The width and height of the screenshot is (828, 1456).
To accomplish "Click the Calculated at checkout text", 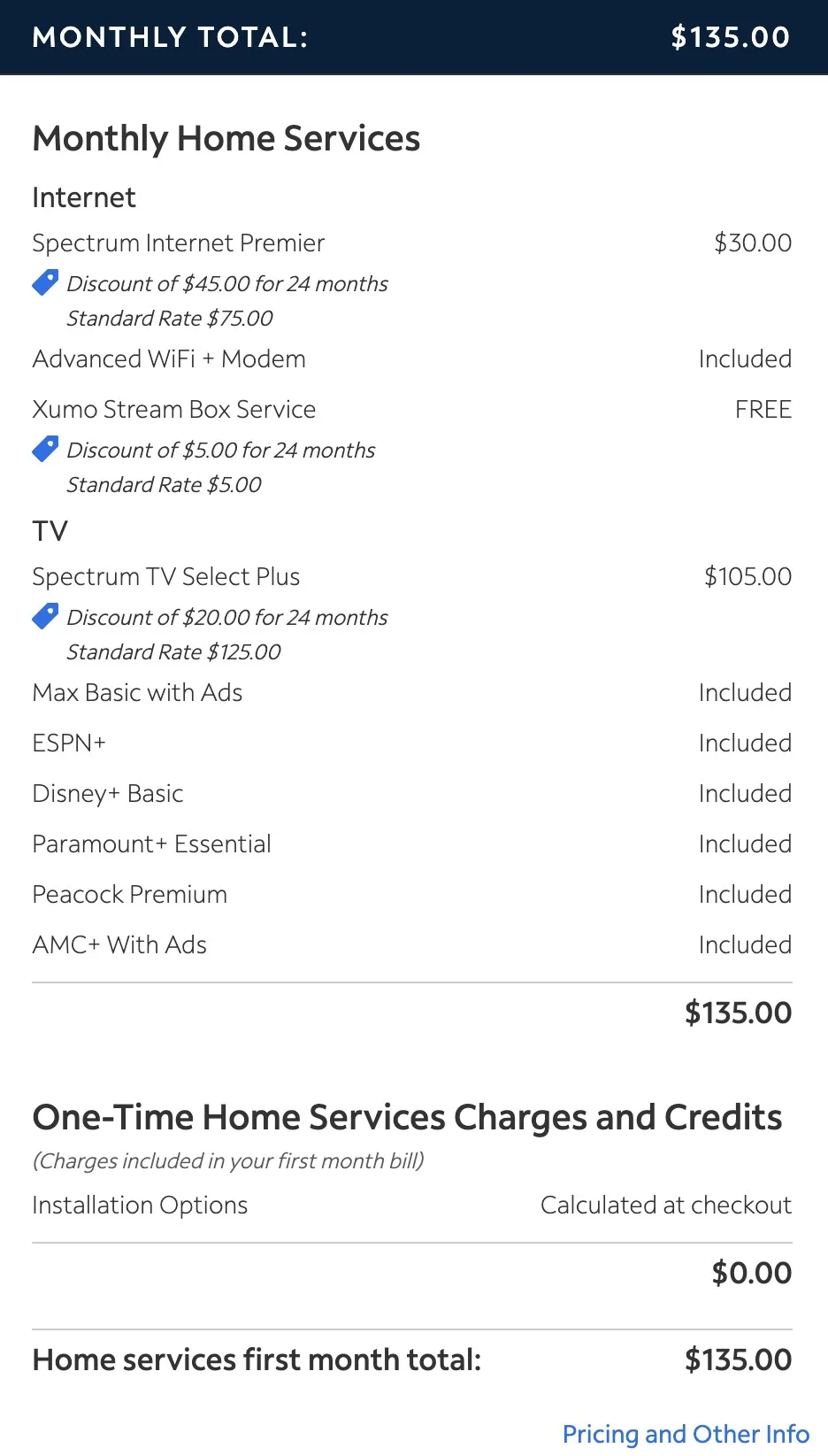I will 665,1205.
